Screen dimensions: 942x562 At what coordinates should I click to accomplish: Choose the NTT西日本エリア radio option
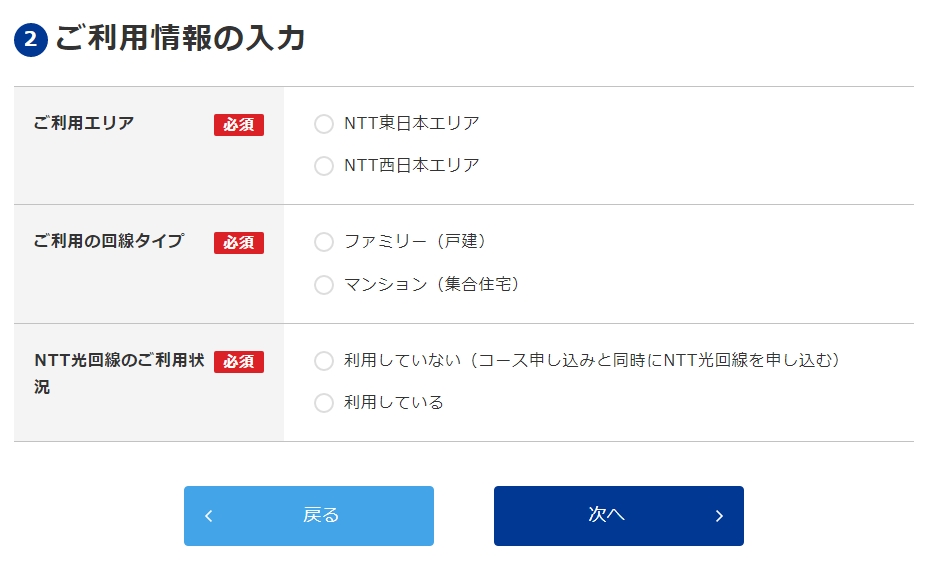324,166
